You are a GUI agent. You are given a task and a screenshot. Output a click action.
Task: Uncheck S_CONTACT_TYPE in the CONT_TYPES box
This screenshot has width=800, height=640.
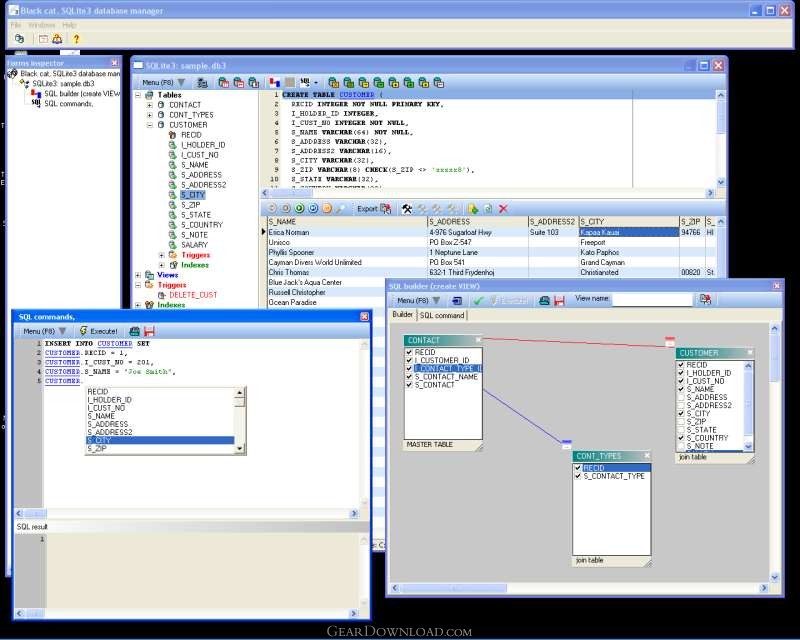[x=578, y=476]
